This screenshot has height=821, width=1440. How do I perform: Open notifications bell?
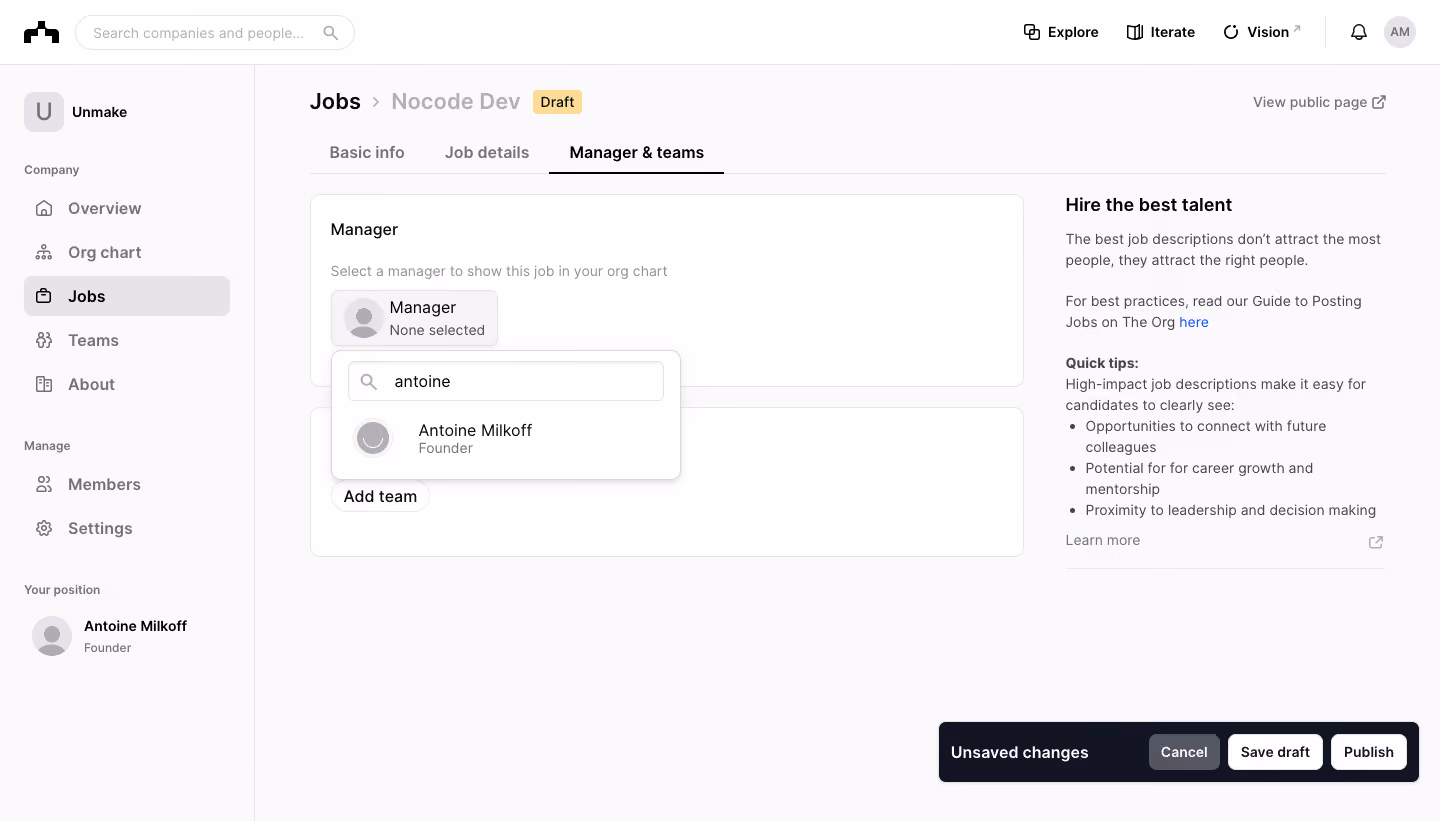point(1358,32)
